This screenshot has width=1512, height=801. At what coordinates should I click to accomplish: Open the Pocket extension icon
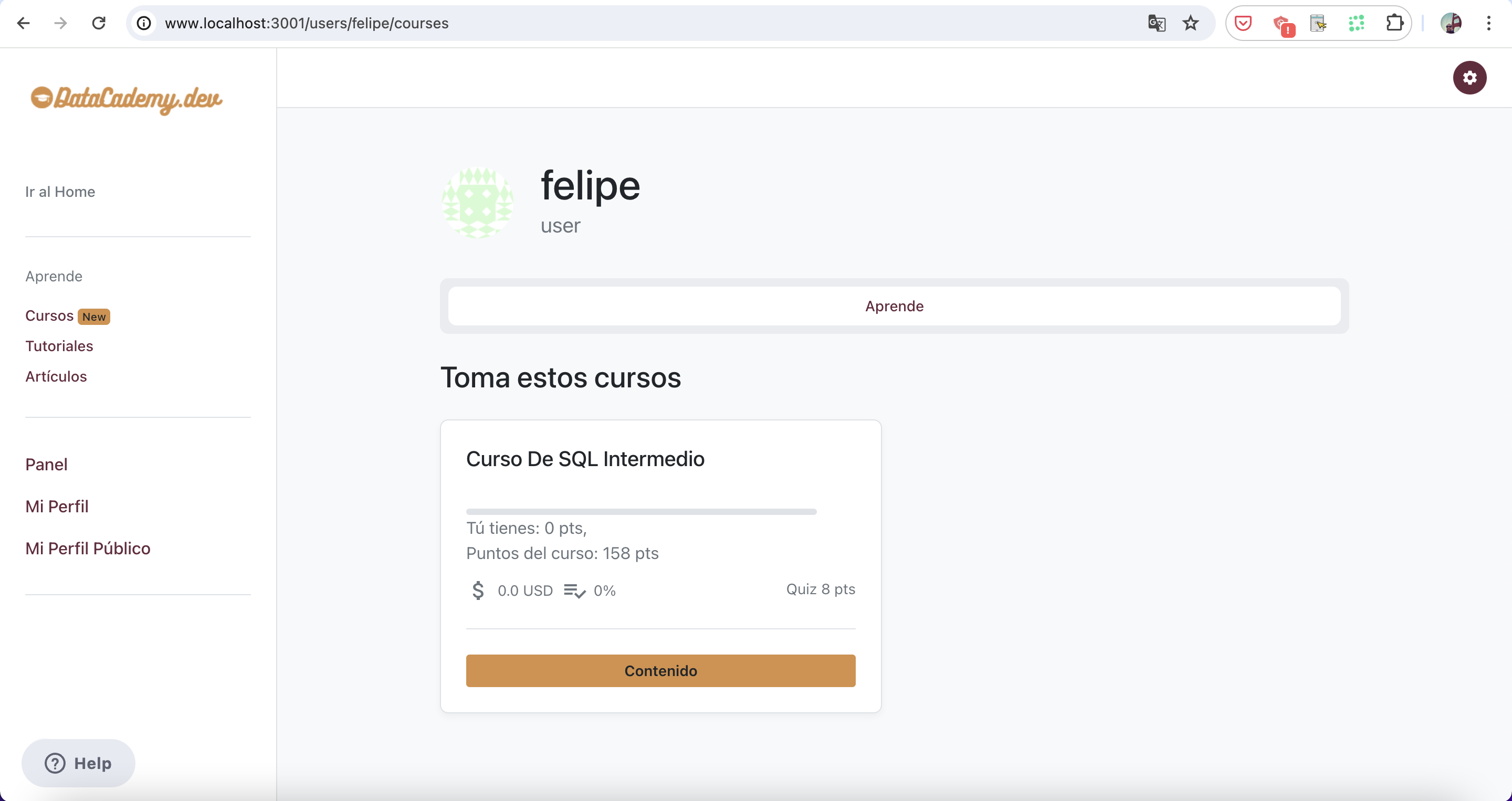tap(1243, 23)
